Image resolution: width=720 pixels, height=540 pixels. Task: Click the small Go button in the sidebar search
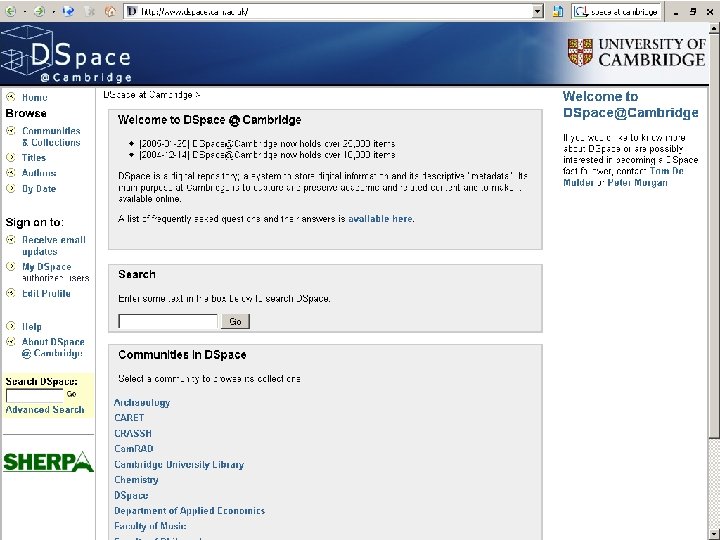click(72, 394)
